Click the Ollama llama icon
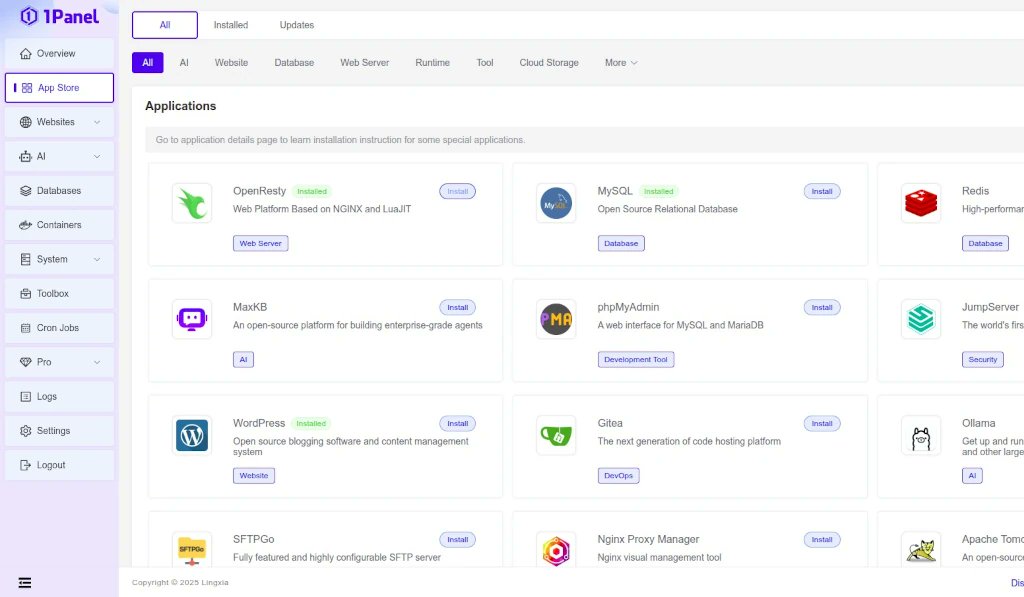 click(921, 436)
